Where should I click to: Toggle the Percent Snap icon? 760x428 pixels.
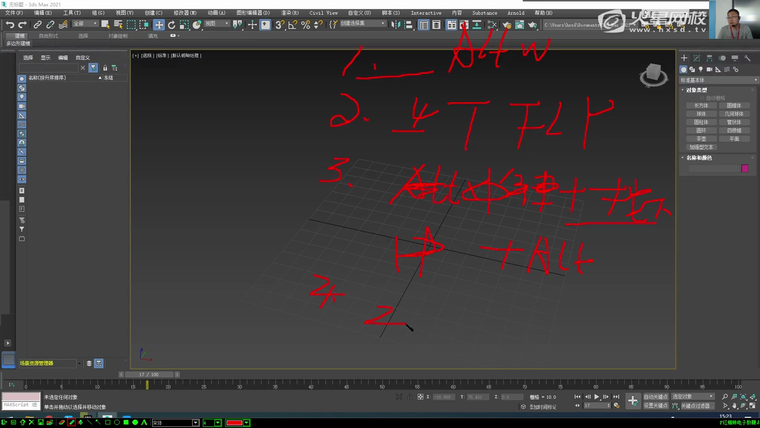pyautogui.click(x=305, y=24)
